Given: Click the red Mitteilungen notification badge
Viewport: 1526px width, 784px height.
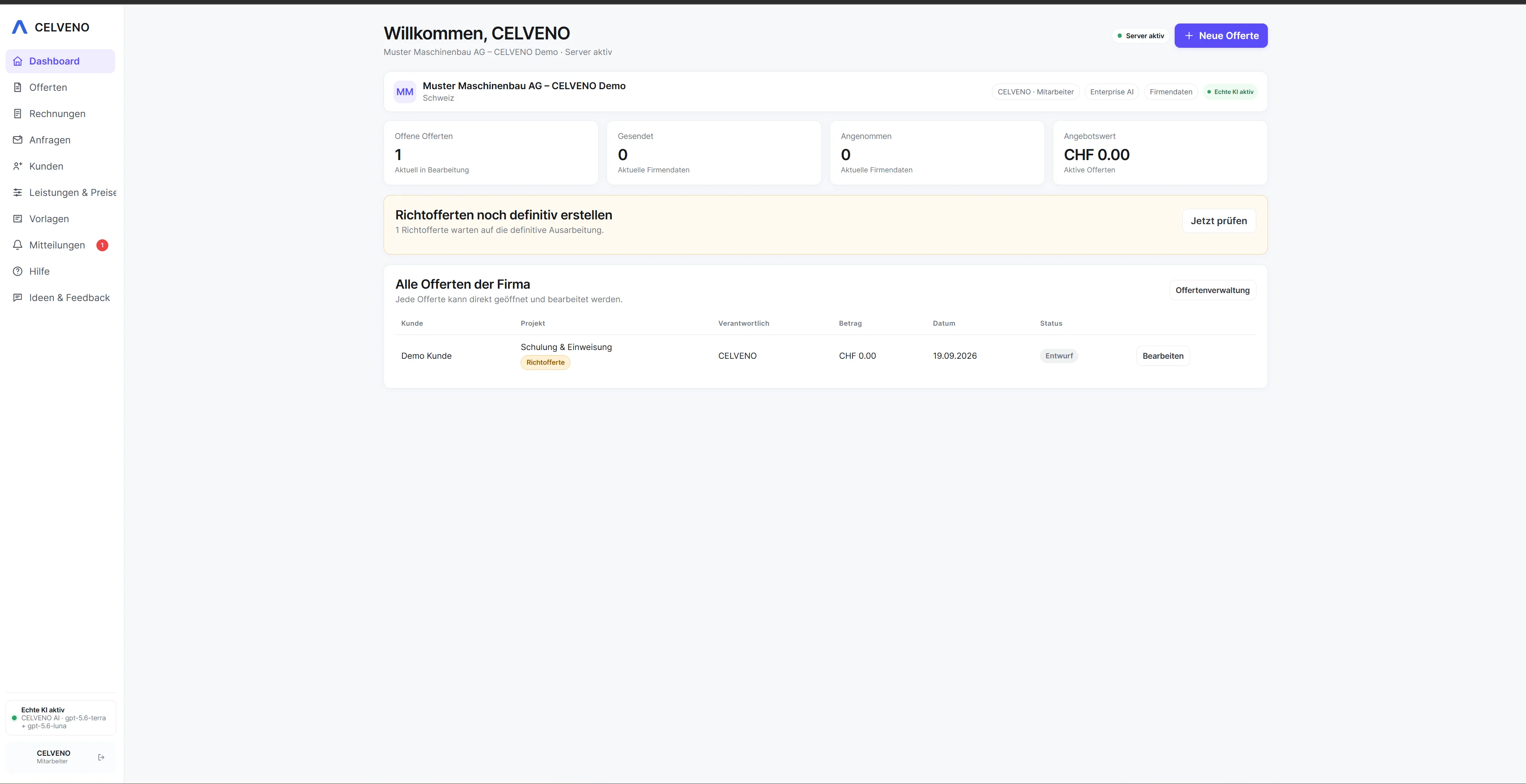Looking at the screenshot, I should [102, 245].
